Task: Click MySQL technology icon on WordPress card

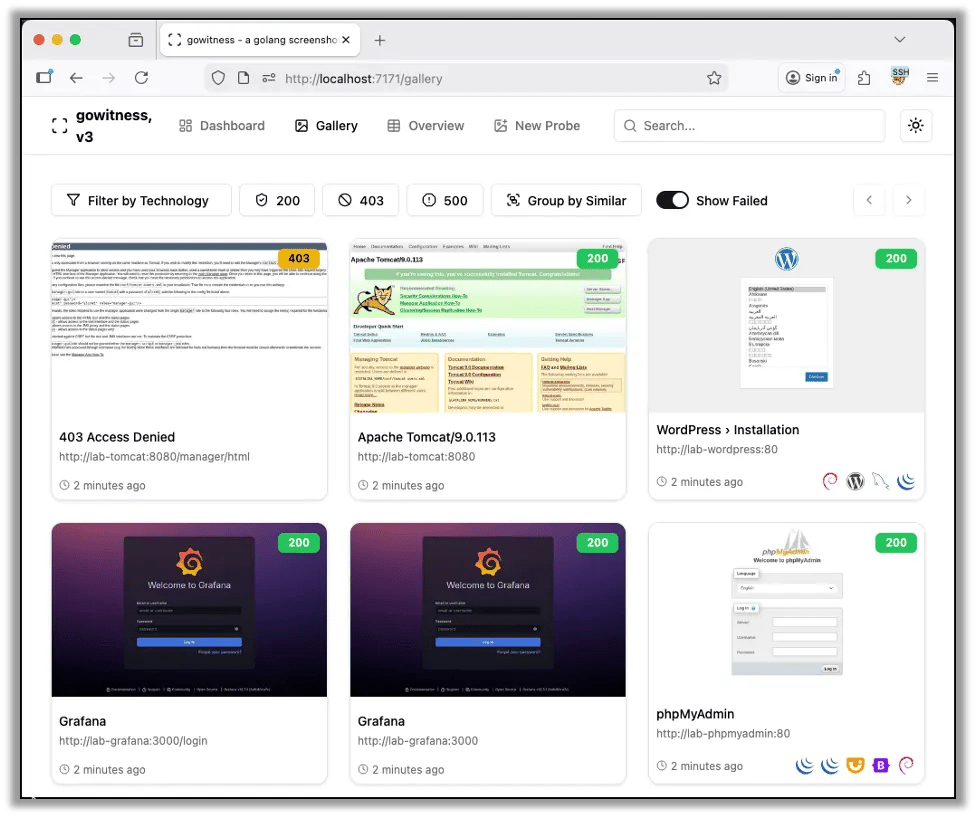Action: (x=881, y=481)
